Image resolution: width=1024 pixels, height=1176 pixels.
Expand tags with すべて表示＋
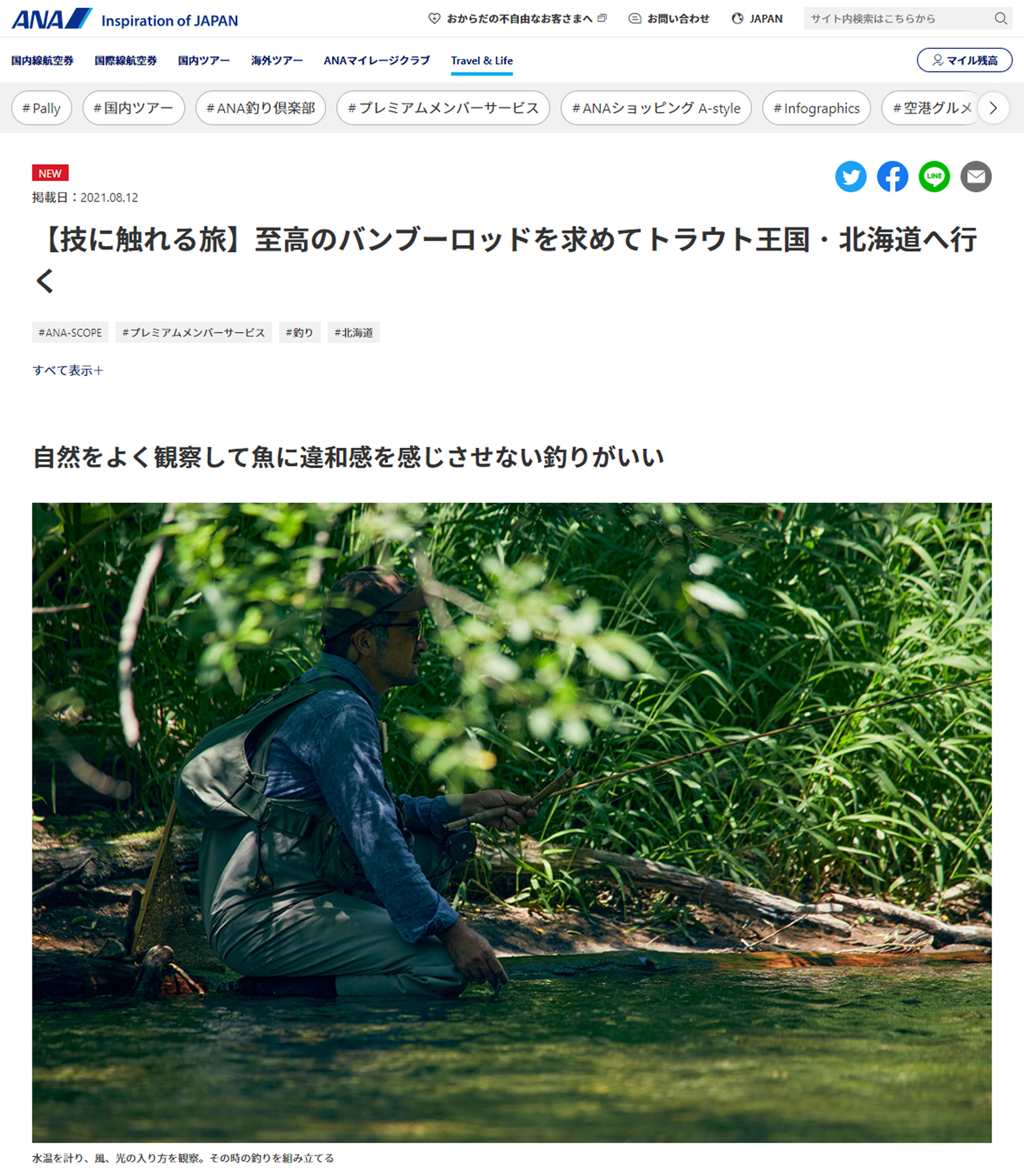(x=68, y=370)
